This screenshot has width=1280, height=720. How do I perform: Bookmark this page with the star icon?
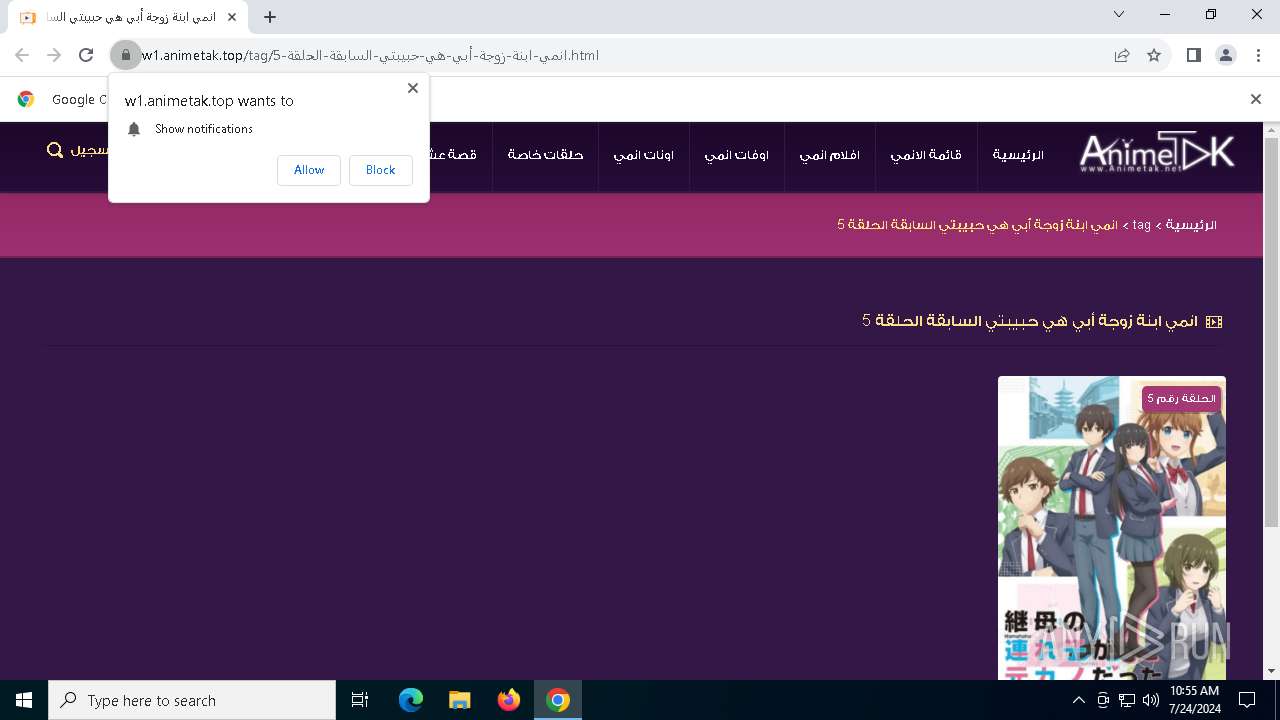[1154, 55]
